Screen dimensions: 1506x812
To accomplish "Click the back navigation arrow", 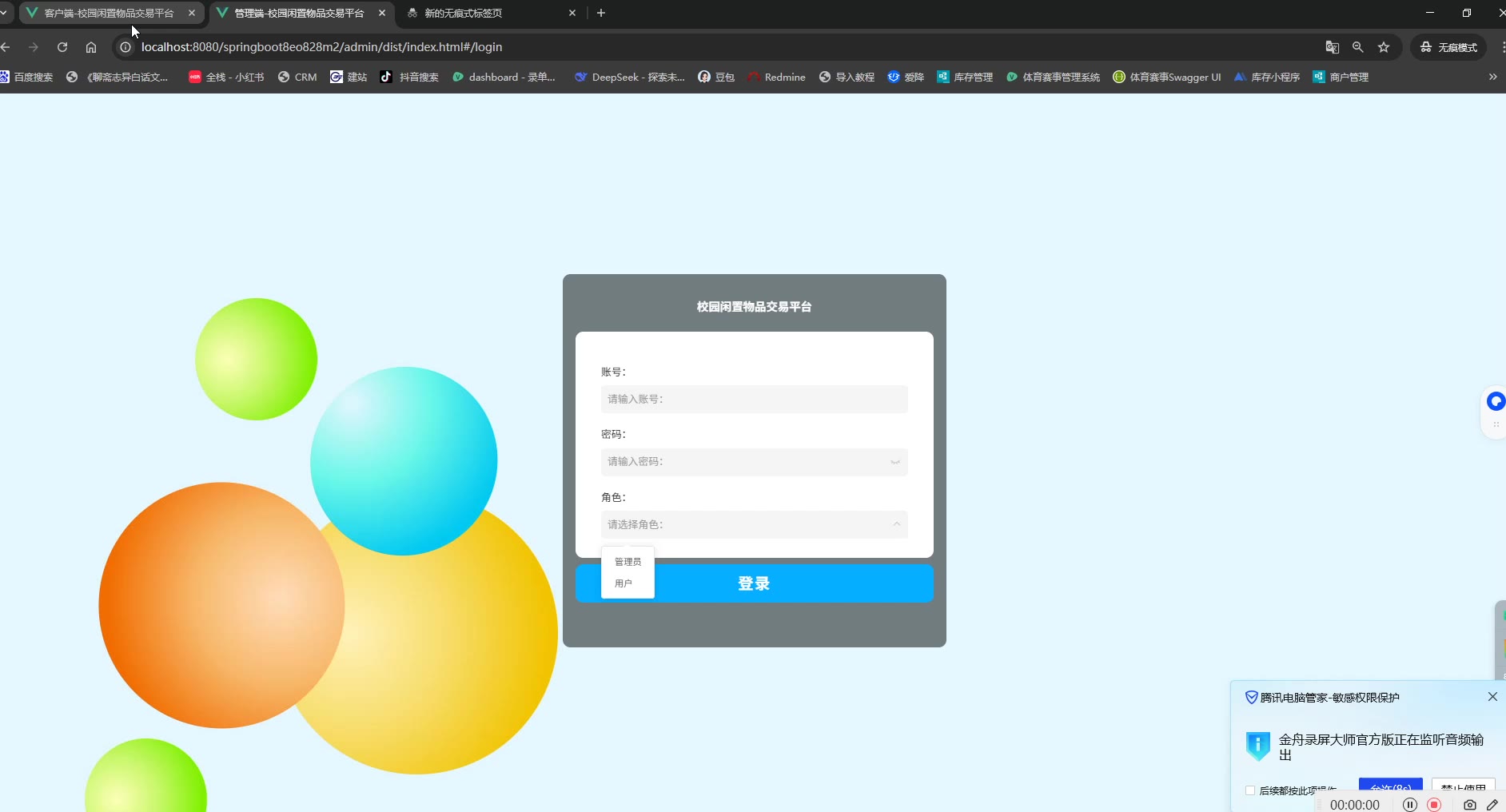I will click(6, 47).
